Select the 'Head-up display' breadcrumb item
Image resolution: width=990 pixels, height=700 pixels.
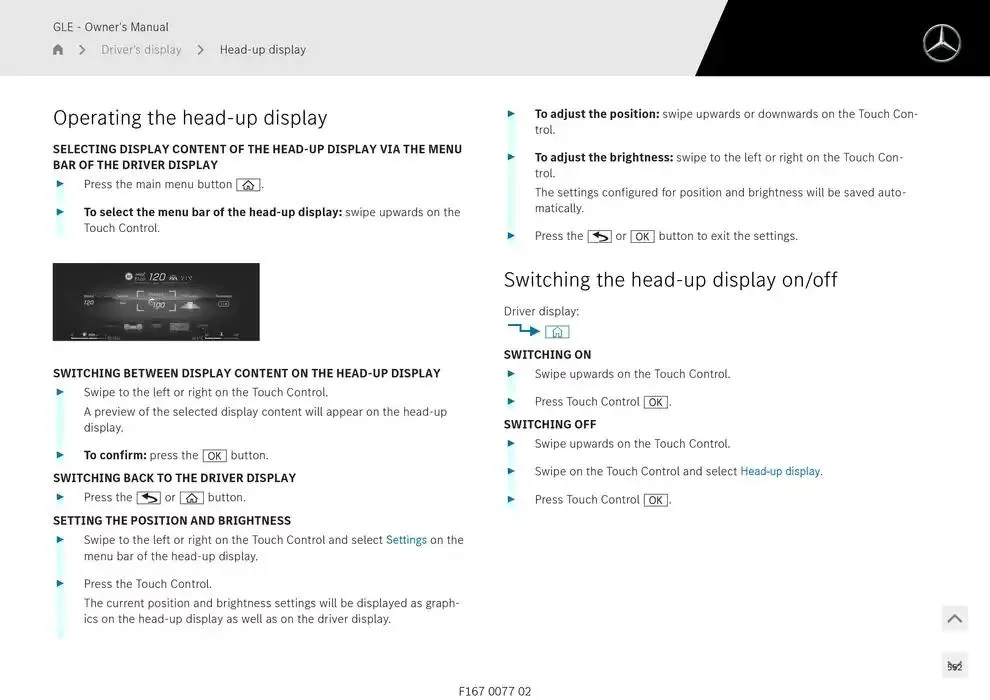coord(263,50)
